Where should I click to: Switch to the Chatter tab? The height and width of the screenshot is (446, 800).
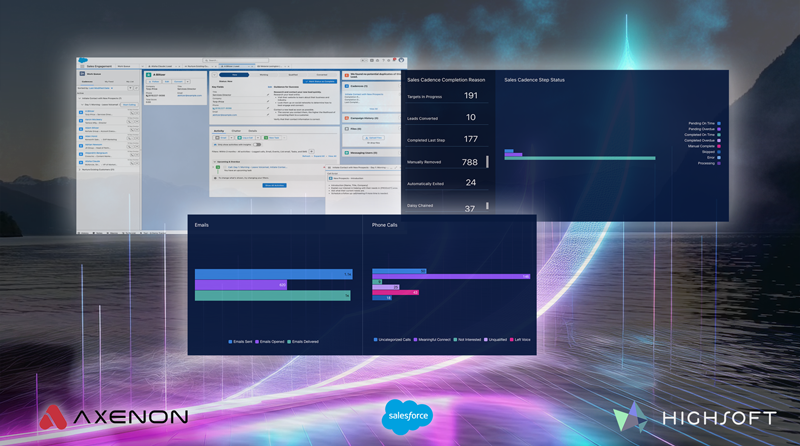(x=236, y=131)
